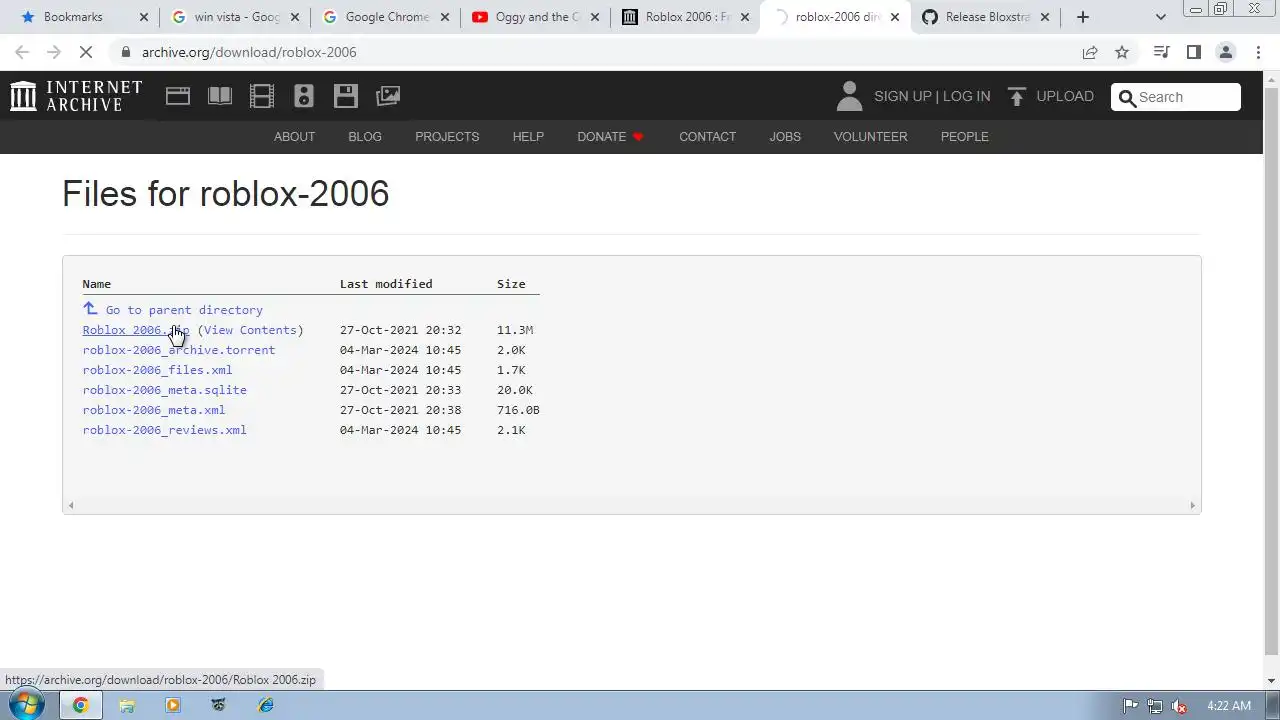Open the Audio speaker icon

(304, 96)
